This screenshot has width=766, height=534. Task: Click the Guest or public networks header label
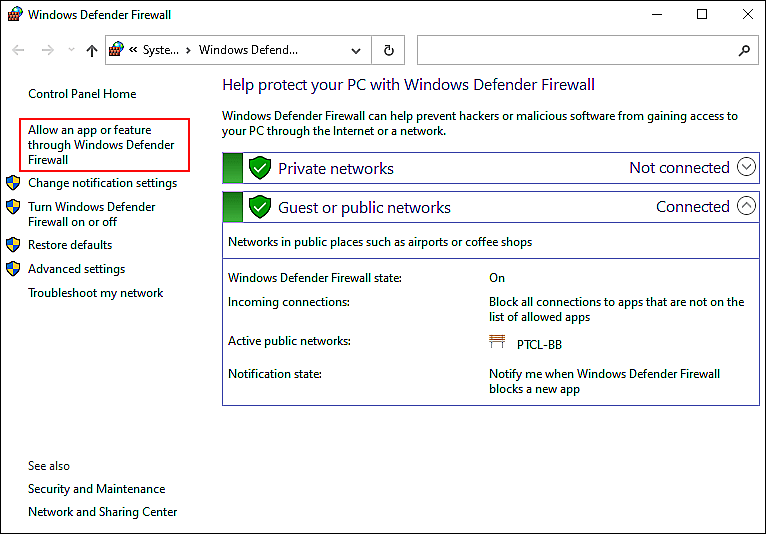coord(364,208)
